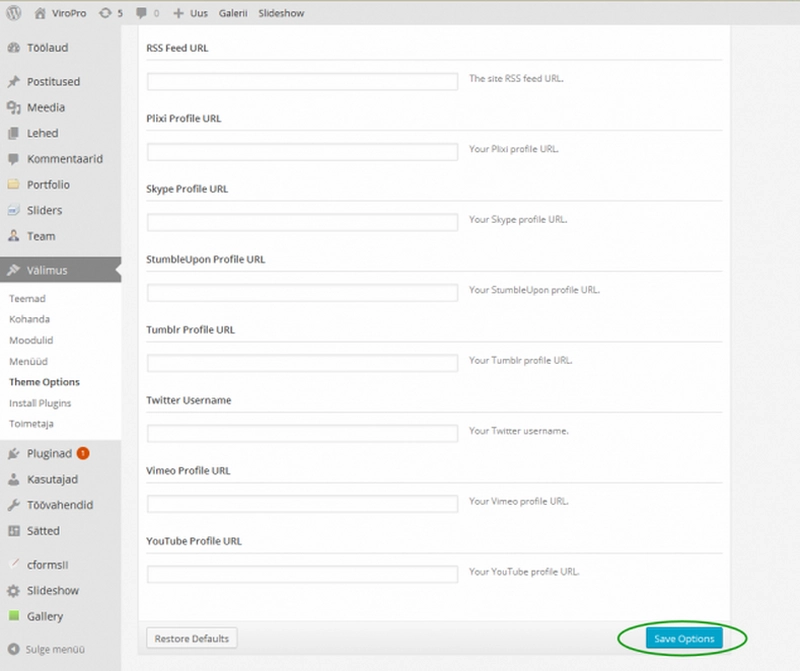The height and width of the screenshot is (671, 800).
Task: Open the updates counter icon
Action: coord(105,13)
